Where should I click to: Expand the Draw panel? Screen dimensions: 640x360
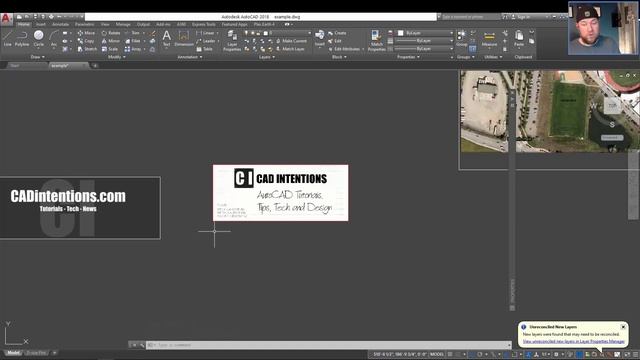tap(38, 57)
